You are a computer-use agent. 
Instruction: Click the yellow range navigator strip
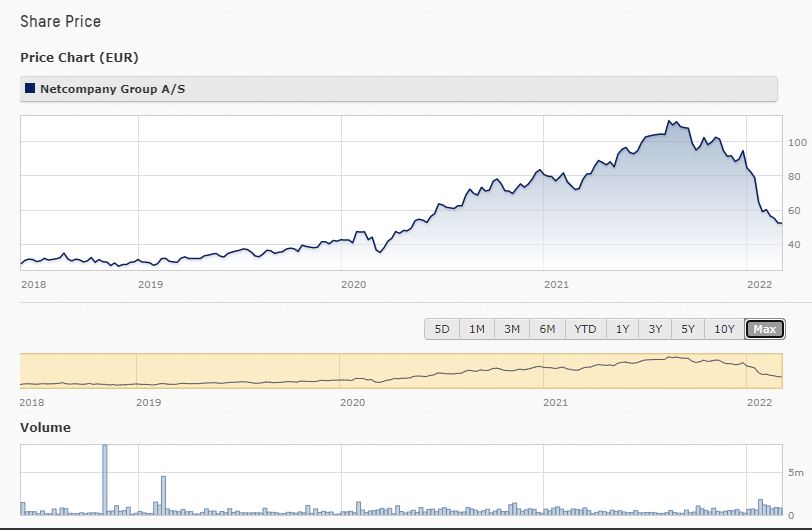(400, 371)
